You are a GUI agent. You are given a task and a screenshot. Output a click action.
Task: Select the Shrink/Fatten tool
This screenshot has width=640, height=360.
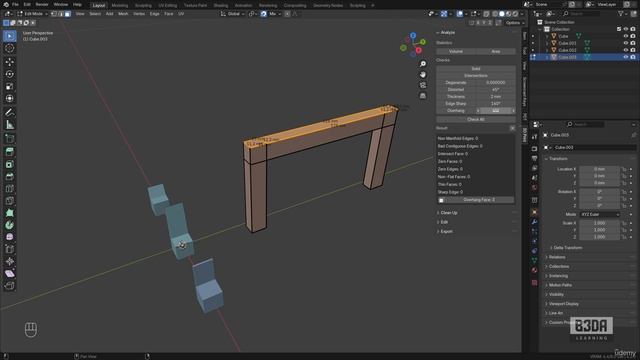[9, 261]
